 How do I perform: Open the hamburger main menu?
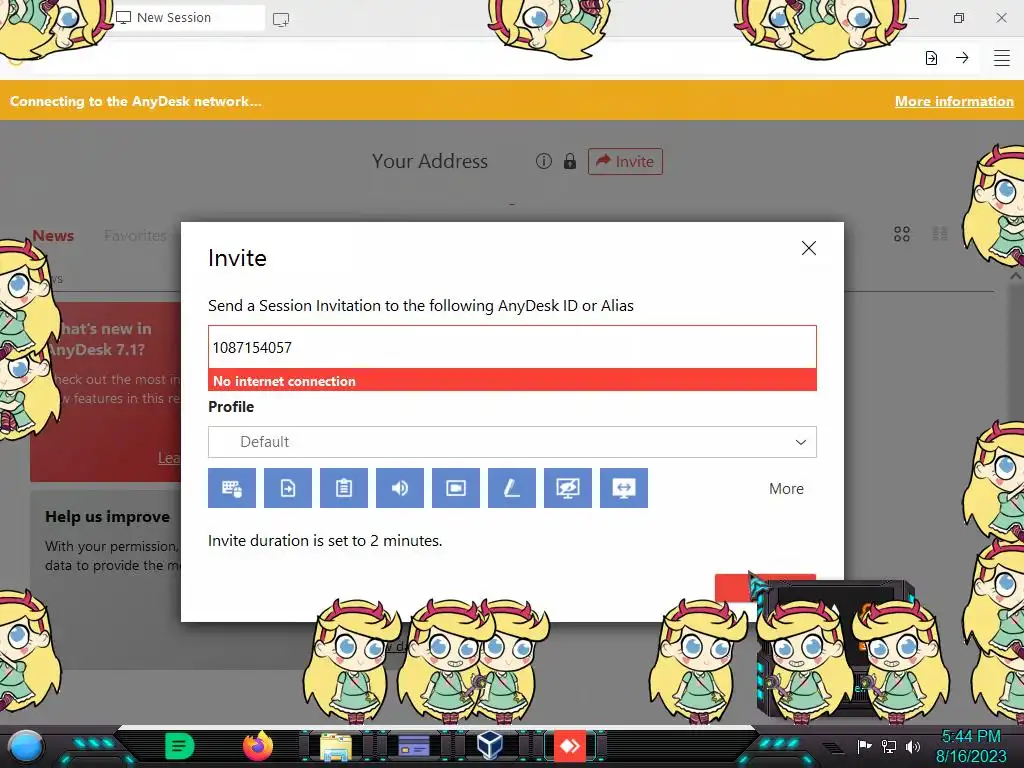[1002, 58]
